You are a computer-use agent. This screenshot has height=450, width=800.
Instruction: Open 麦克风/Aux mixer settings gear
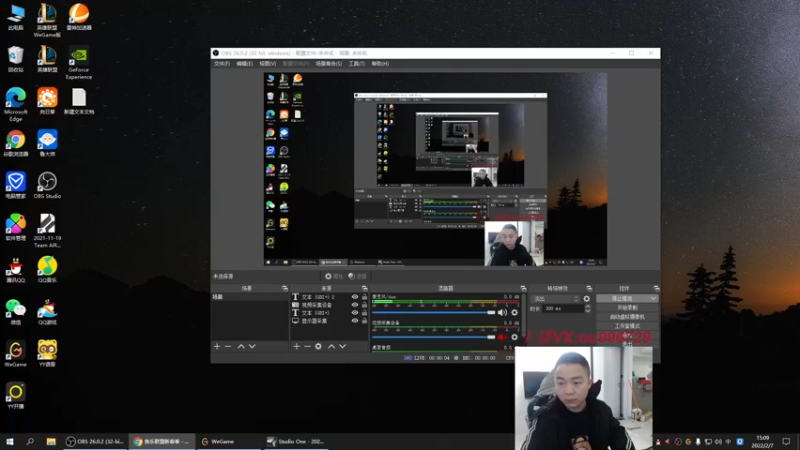(514, 312)
